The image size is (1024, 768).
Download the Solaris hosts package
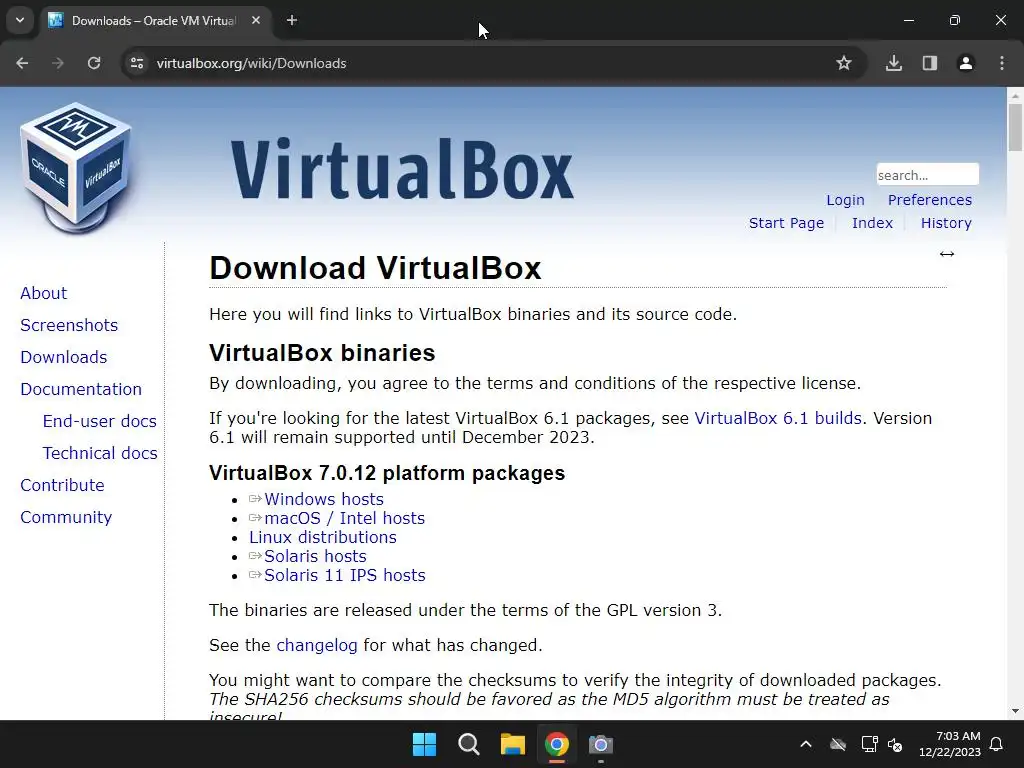click(315, 556)
